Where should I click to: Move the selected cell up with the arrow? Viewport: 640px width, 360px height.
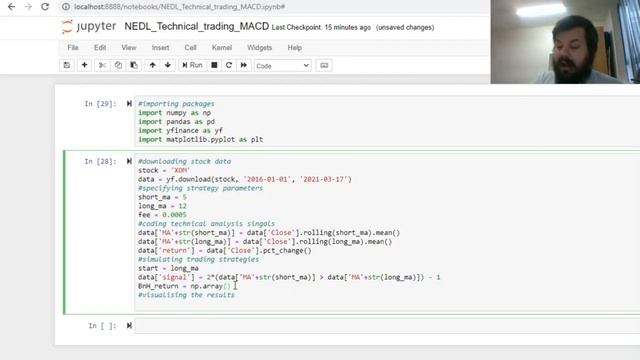click(x=153, y=65)
